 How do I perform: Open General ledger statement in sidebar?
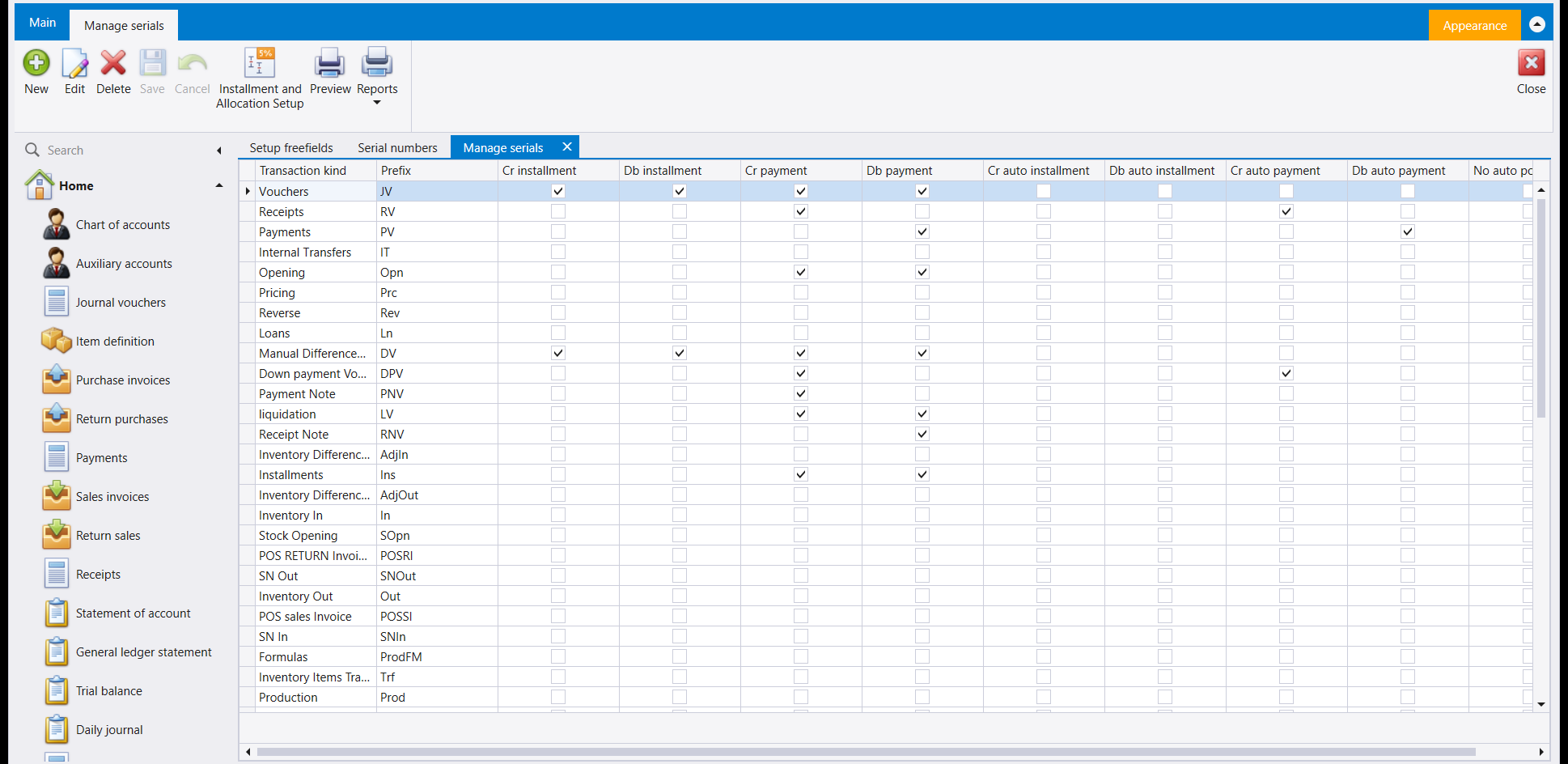[143, 652]
